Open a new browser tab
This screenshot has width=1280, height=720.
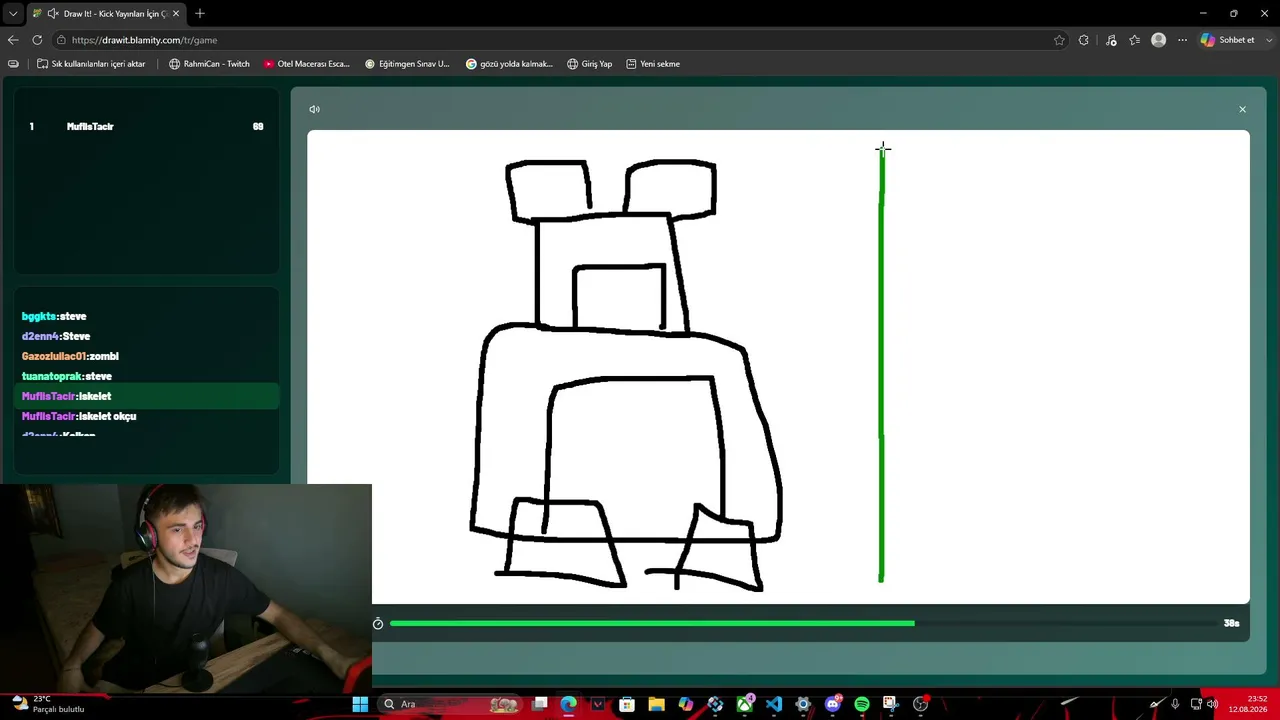click(x=200, y=13)
